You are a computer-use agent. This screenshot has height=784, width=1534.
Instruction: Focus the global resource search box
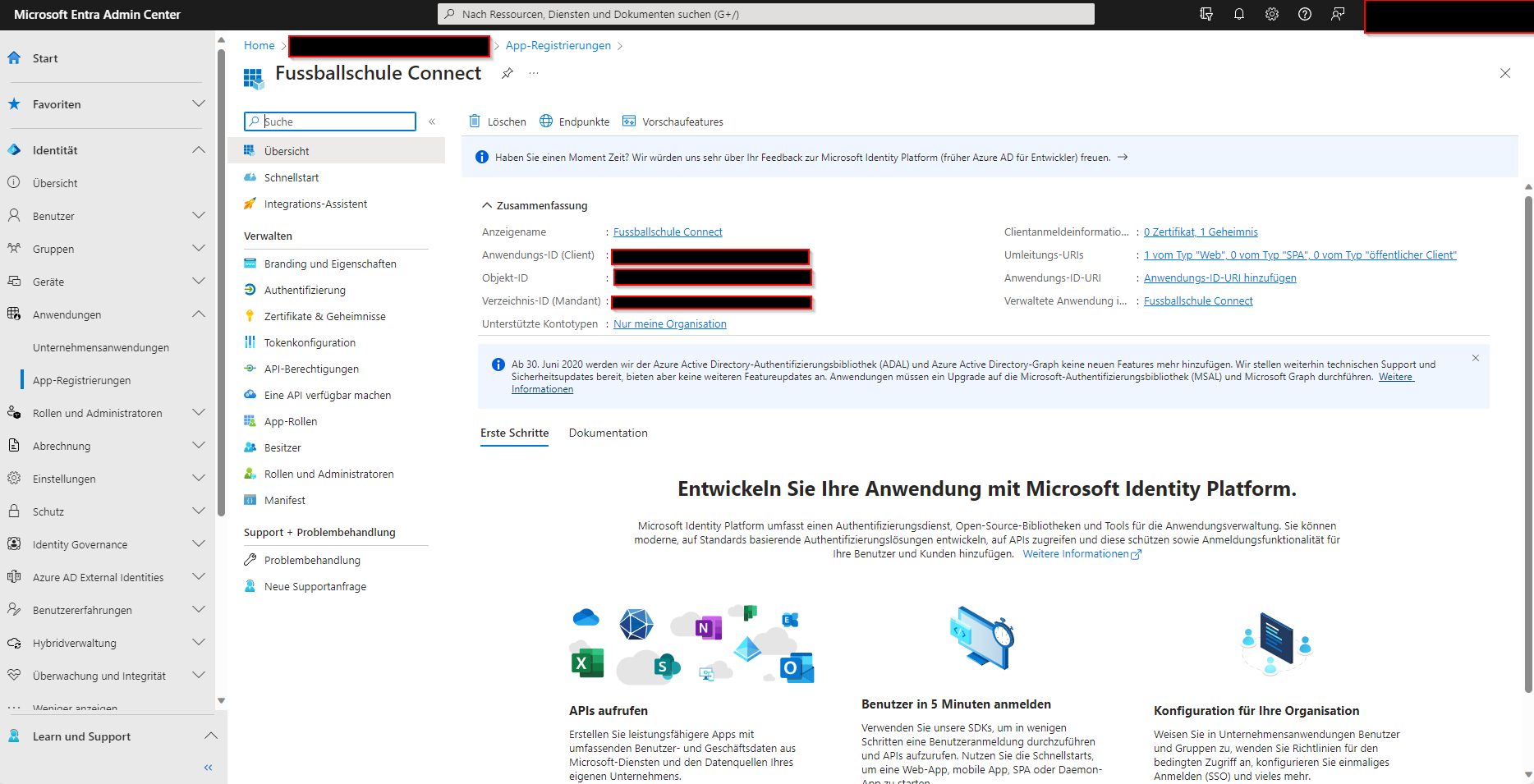click(766, 14)
